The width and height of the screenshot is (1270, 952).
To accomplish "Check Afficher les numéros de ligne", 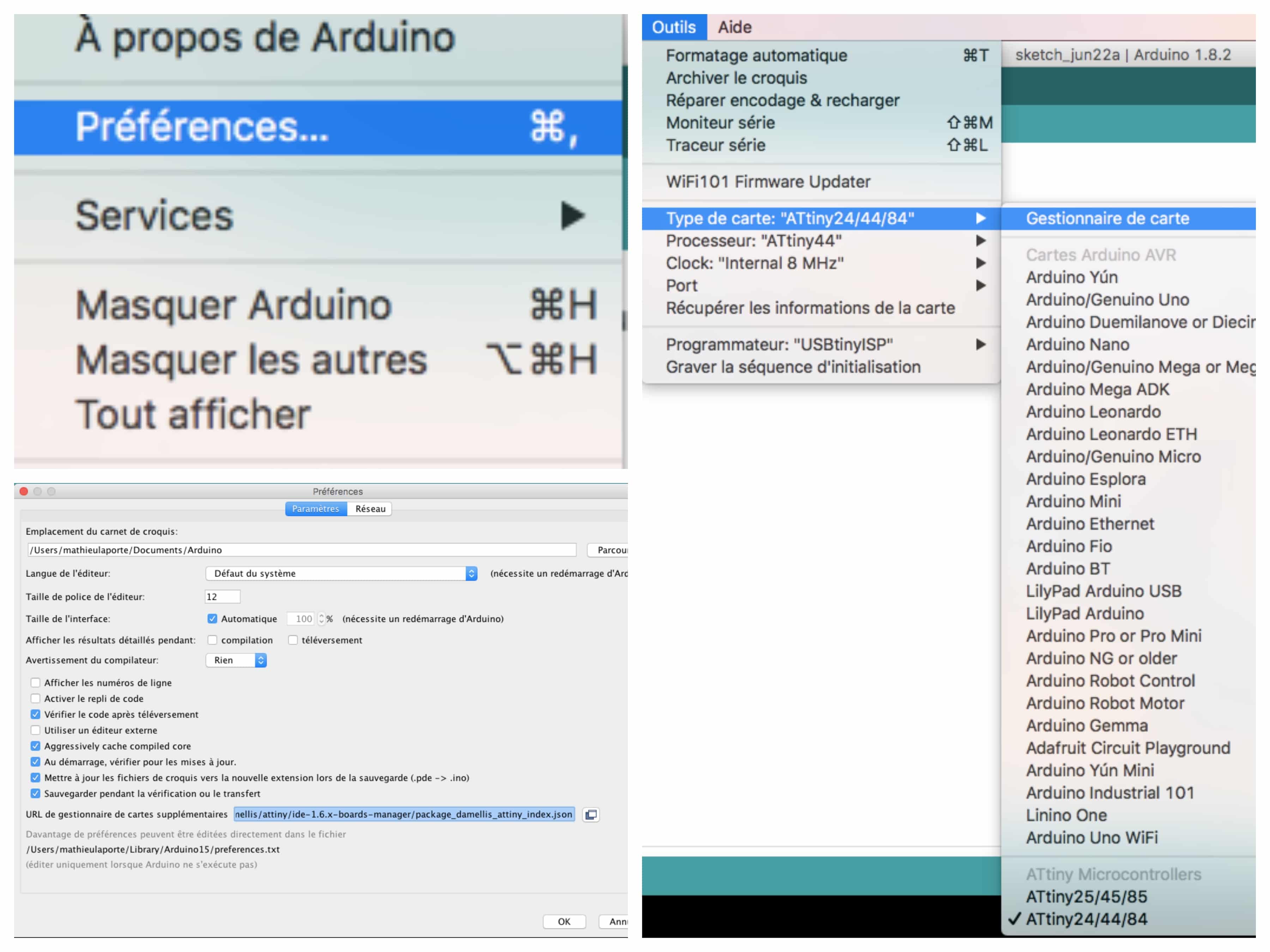I will [36, 682].
